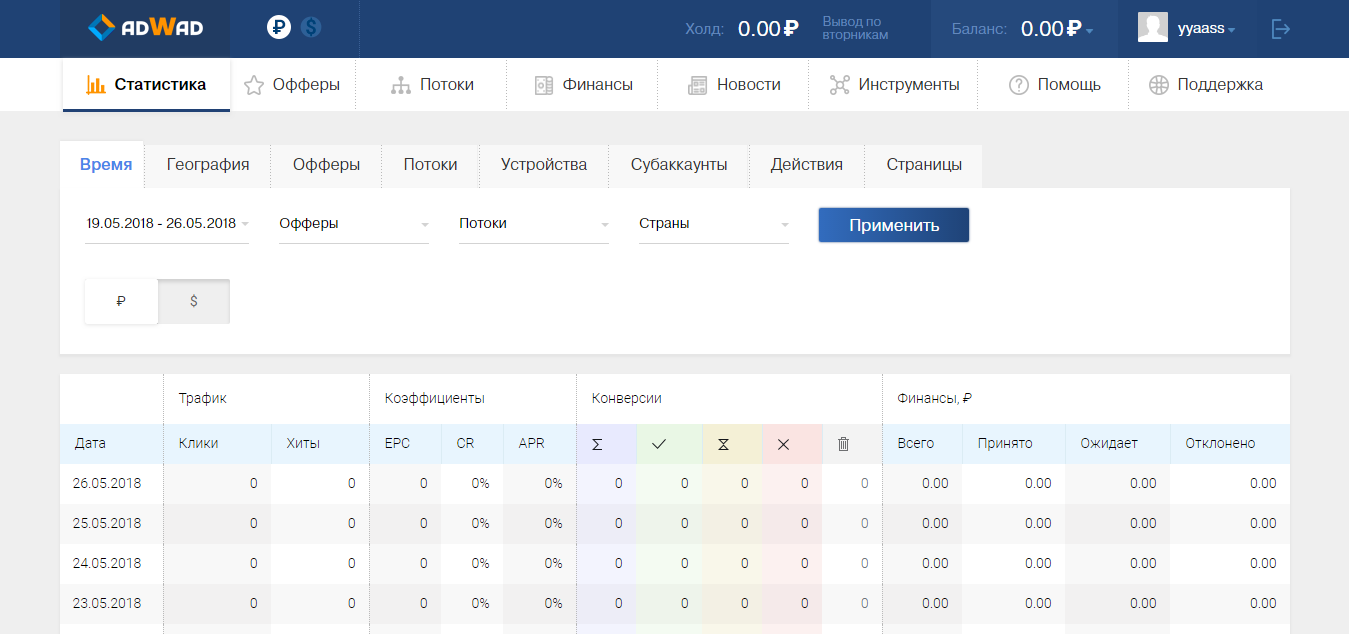Click the 24.05.2018 date row

pyautogui.click(x=675, y=563)
